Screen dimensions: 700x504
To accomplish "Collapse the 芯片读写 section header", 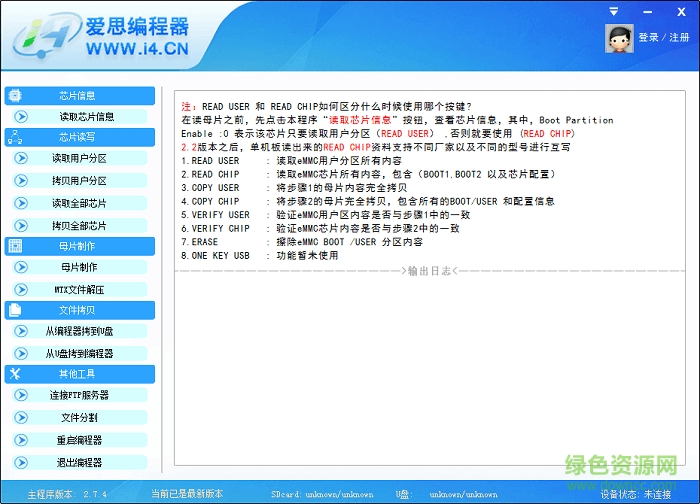I will [79, 137].
